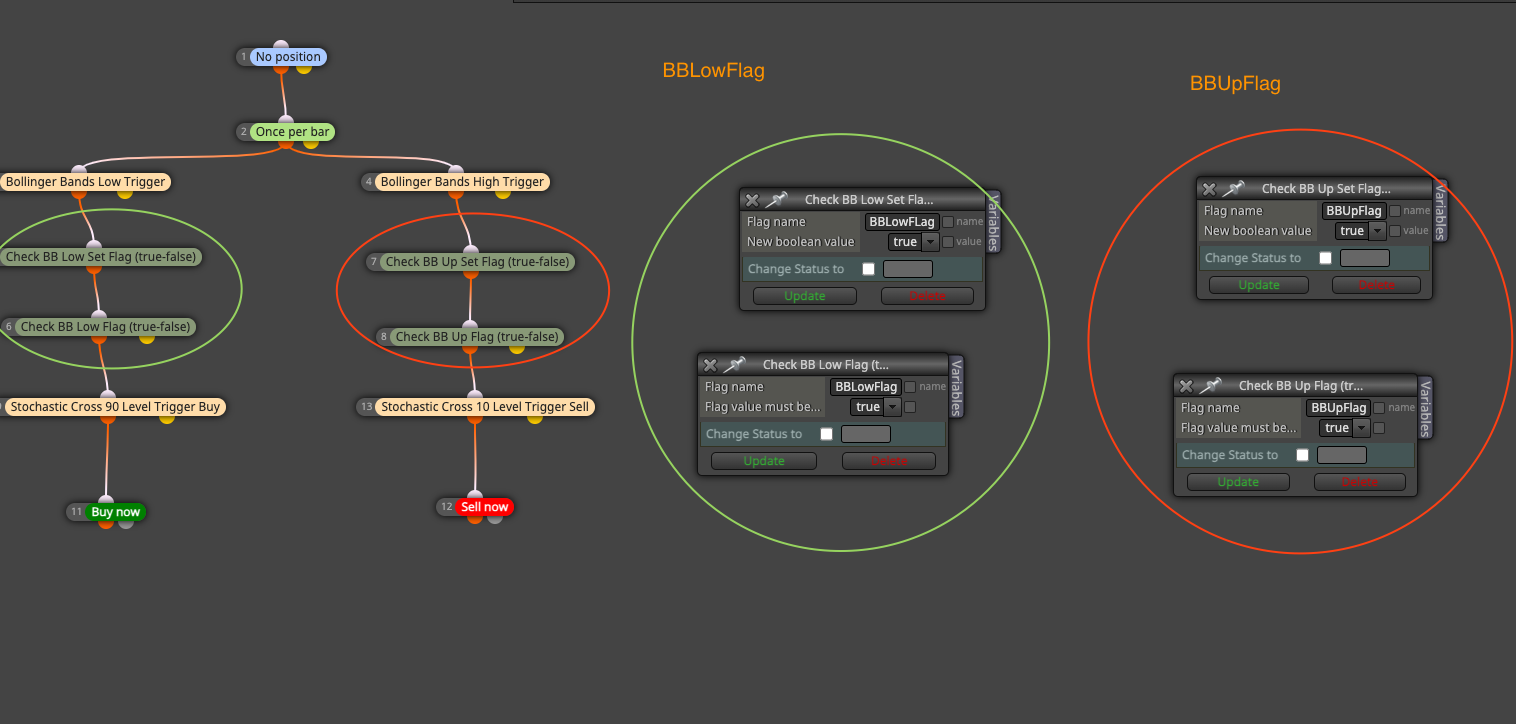Click Change Status color box in BB Low Set Flag

pos(908,269)
